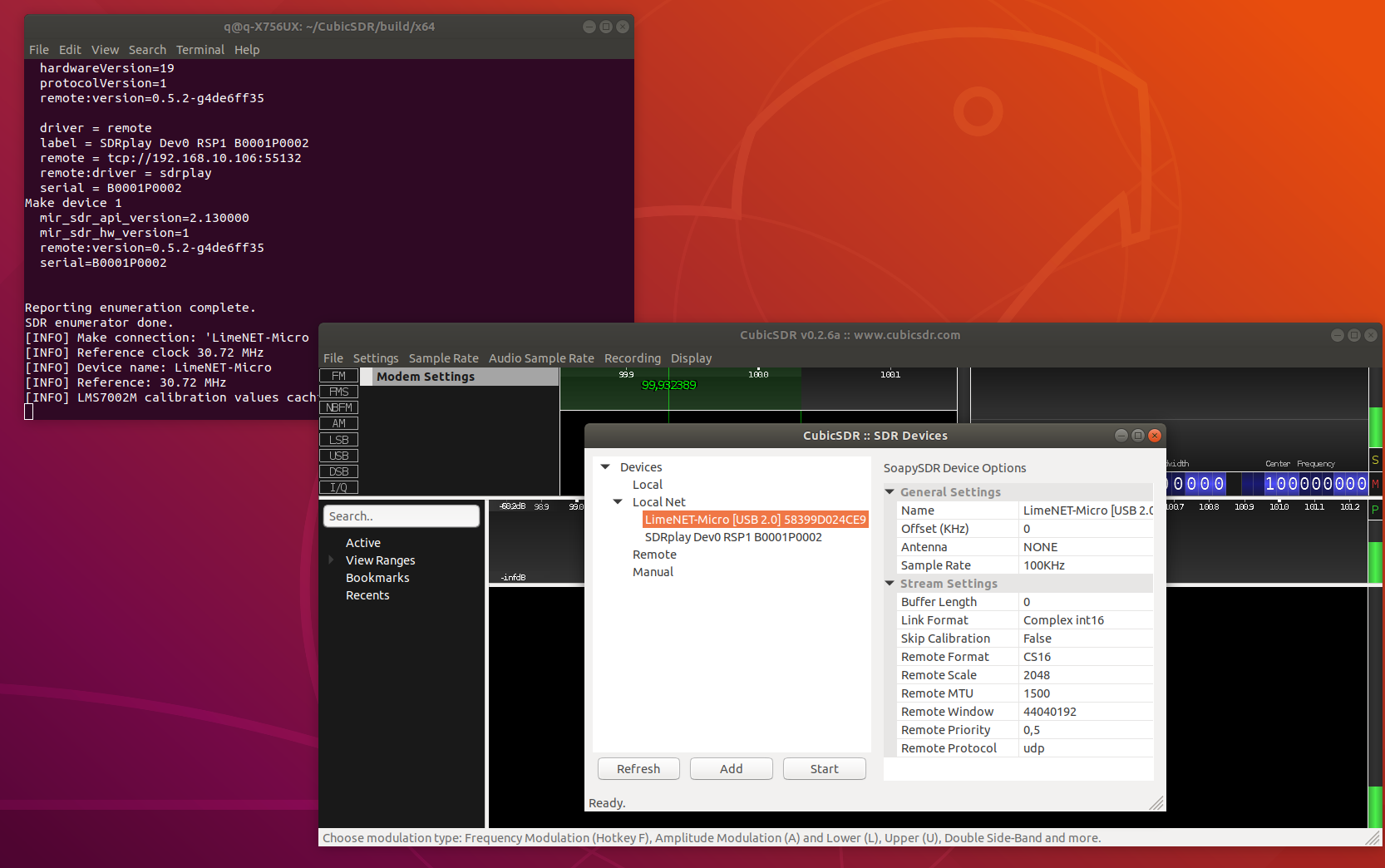Select DSB modulation button
The width and height of the screenshot is (1385, 868).
pyautogui.click(x=338, y=471)
